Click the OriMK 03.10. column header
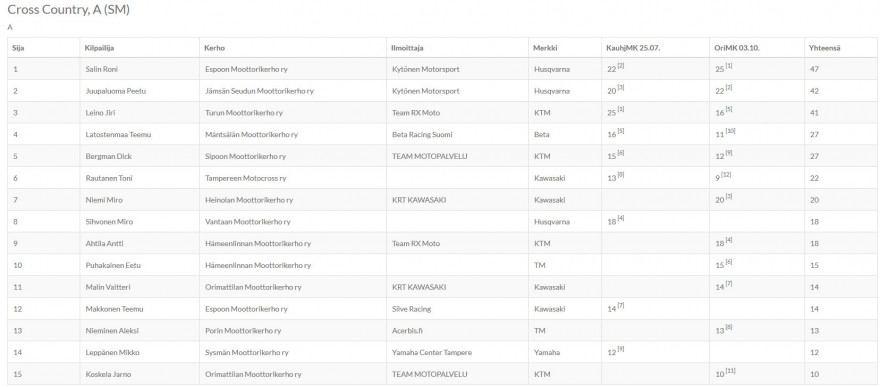This screenshot has height=387, width=880. [737, 48]
